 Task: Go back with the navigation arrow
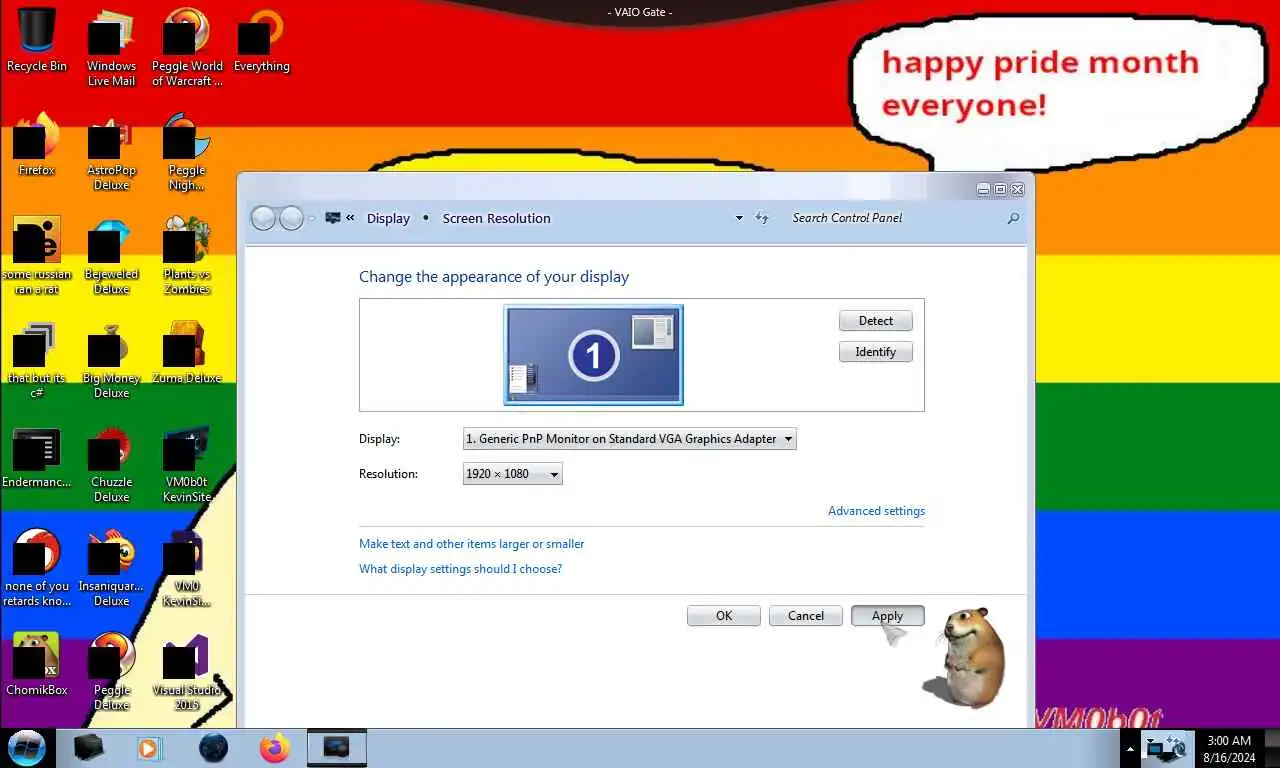point(263,218)
